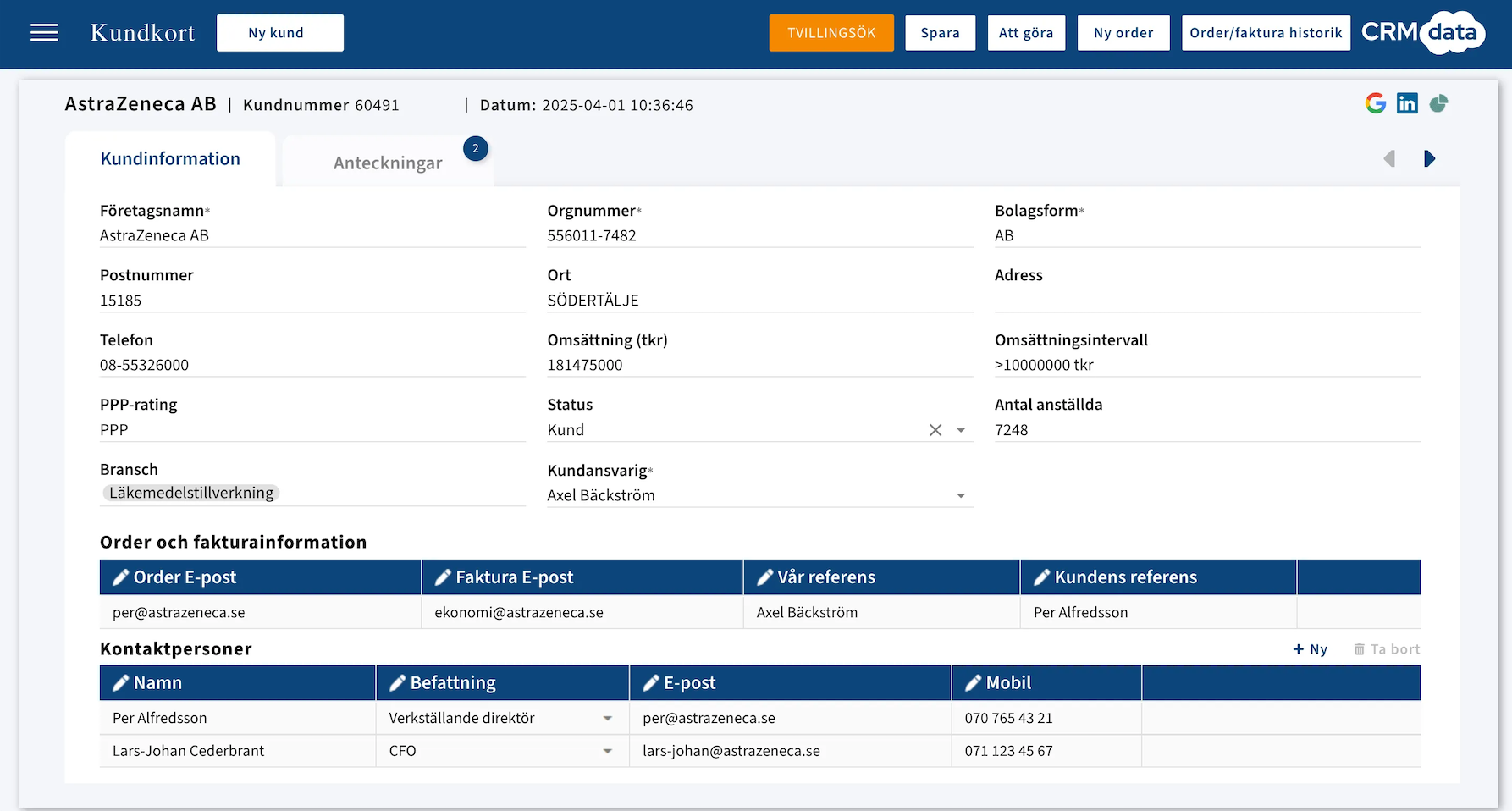Expand the Status dropdown
This screenshot has width=1512, height=811.
click(x=961, y=430)
